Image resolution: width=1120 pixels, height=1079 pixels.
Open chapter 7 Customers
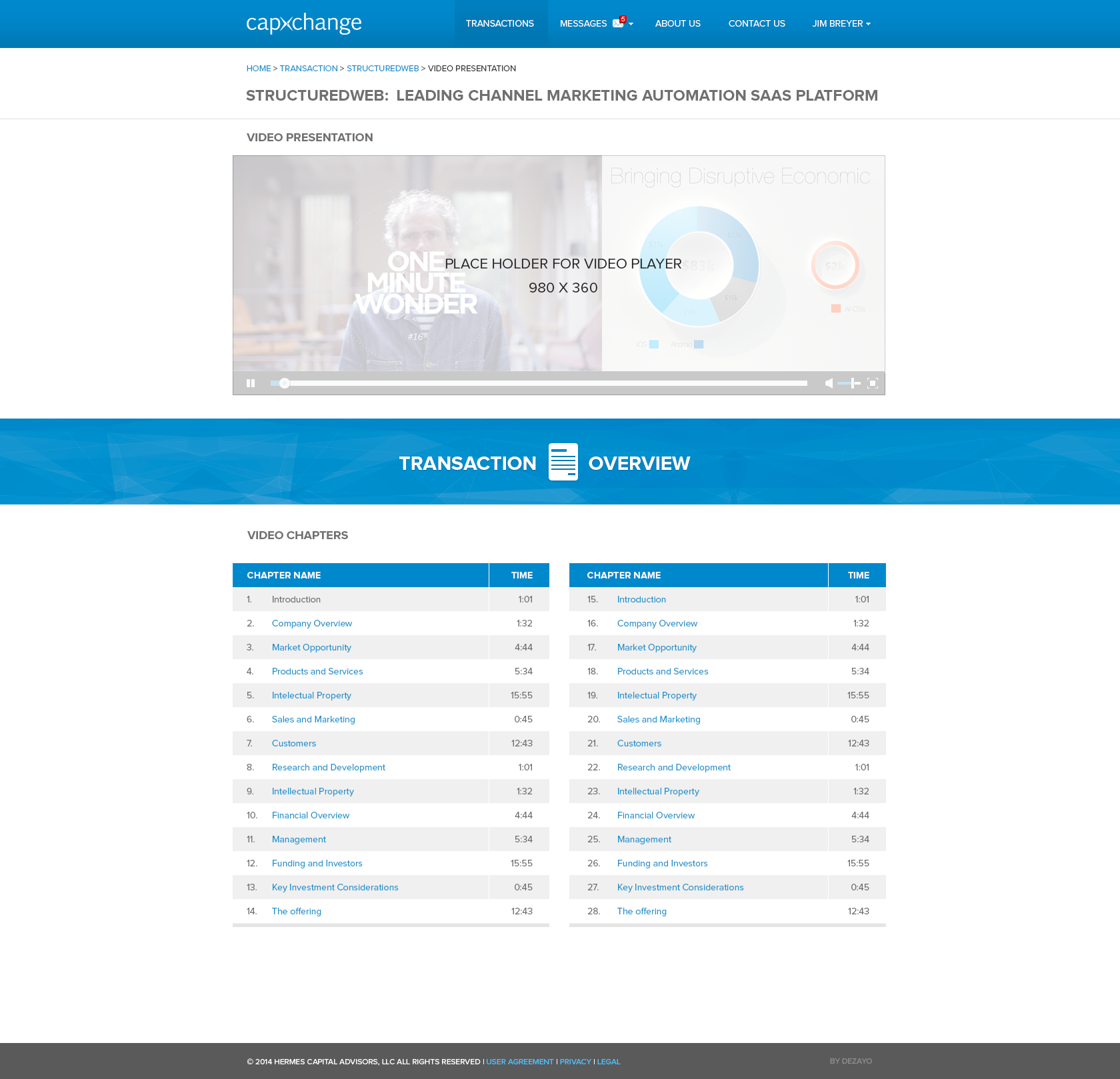pyautogui.click(x=294, y=743)
